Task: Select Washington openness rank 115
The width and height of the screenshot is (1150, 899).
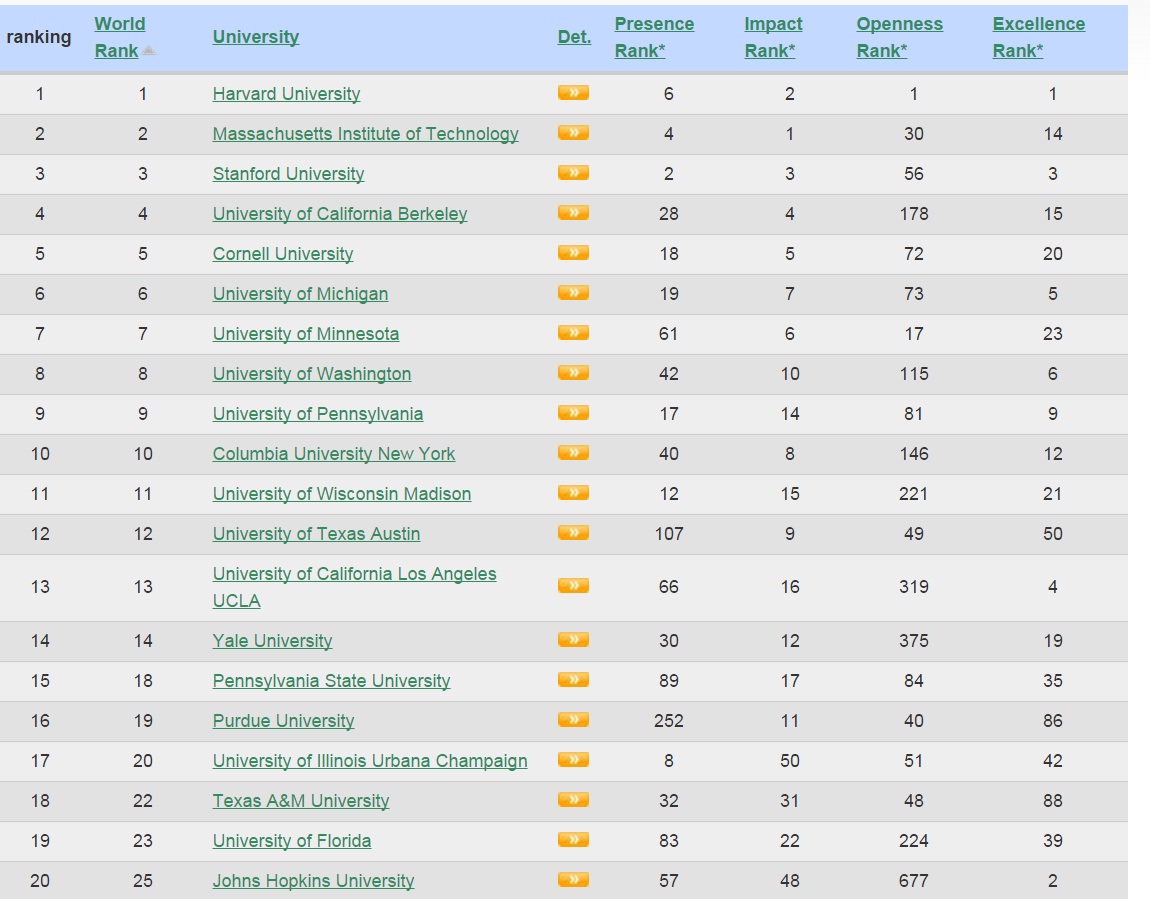Action: click(914, 374)
